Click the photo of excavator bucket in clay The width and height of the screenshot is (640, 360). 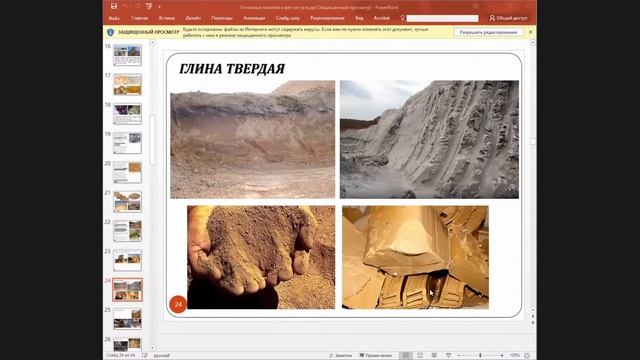pos(415,257)
